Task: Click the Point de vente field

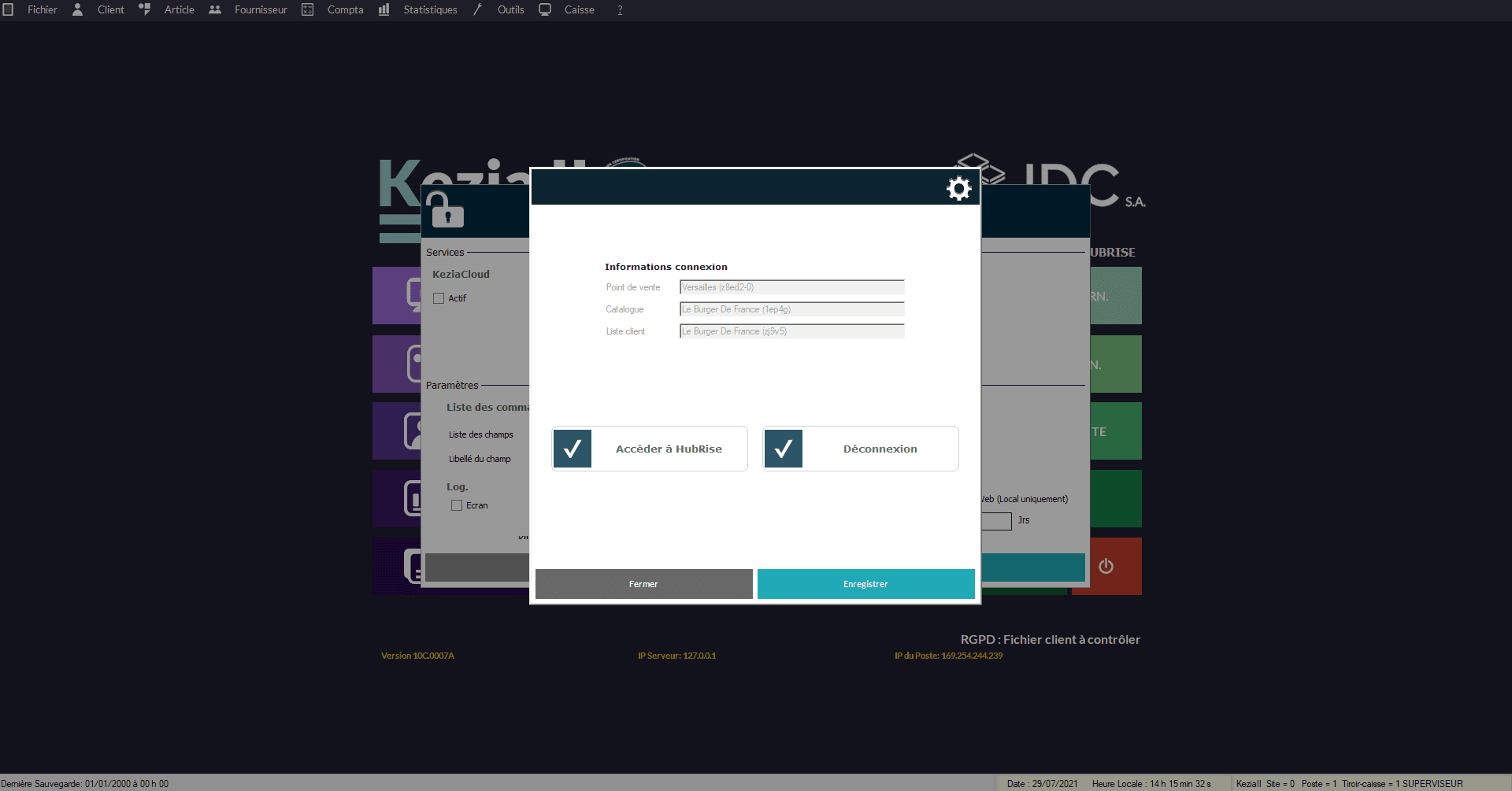Action: click(x=791, y=287)
